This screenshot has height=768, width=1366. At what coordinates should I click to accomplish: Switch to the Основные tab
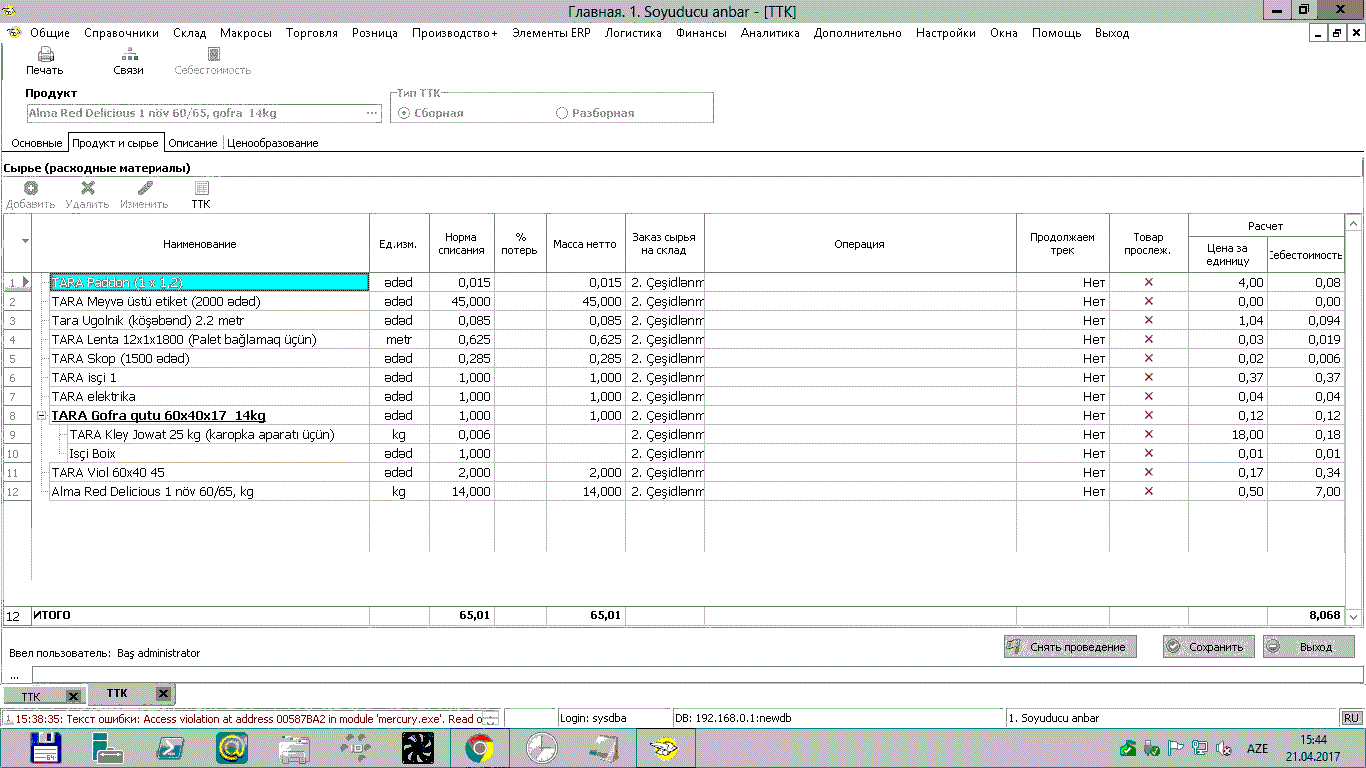point(36,143)
